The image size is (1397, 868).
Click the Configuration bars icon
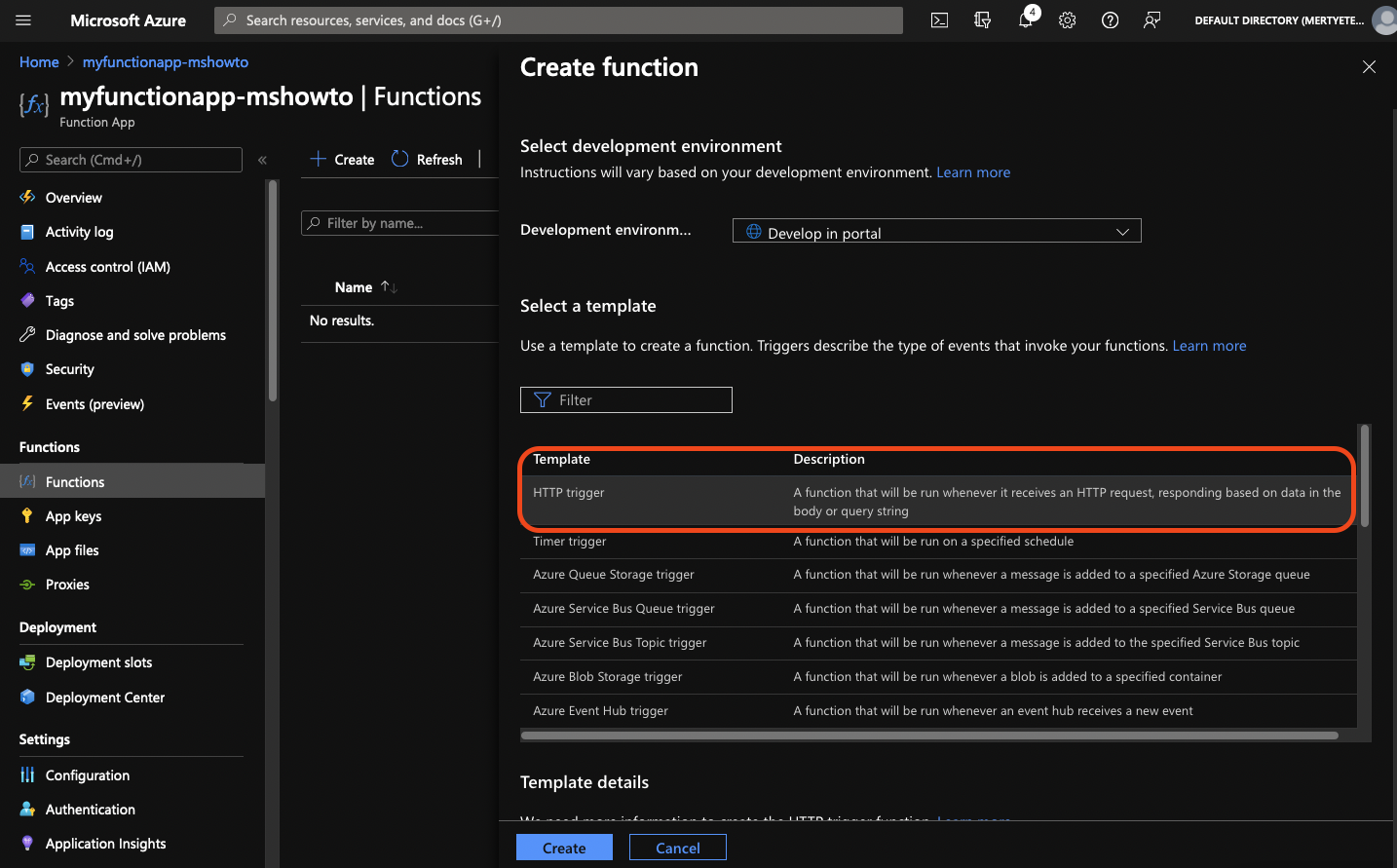[27, 775]
